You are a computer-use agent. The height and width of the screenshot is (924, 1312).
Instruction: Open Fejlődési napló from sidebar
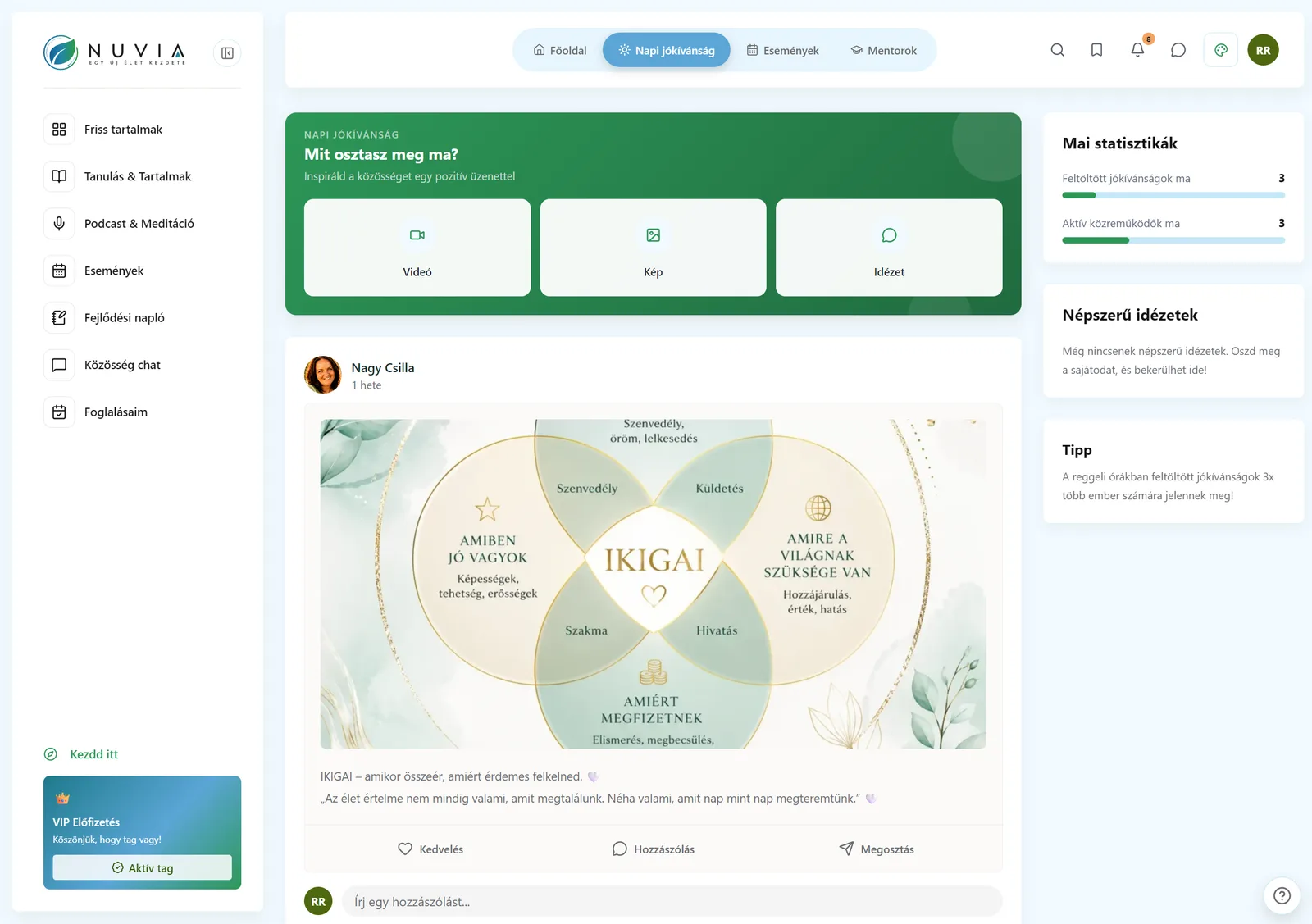point(142,318)
